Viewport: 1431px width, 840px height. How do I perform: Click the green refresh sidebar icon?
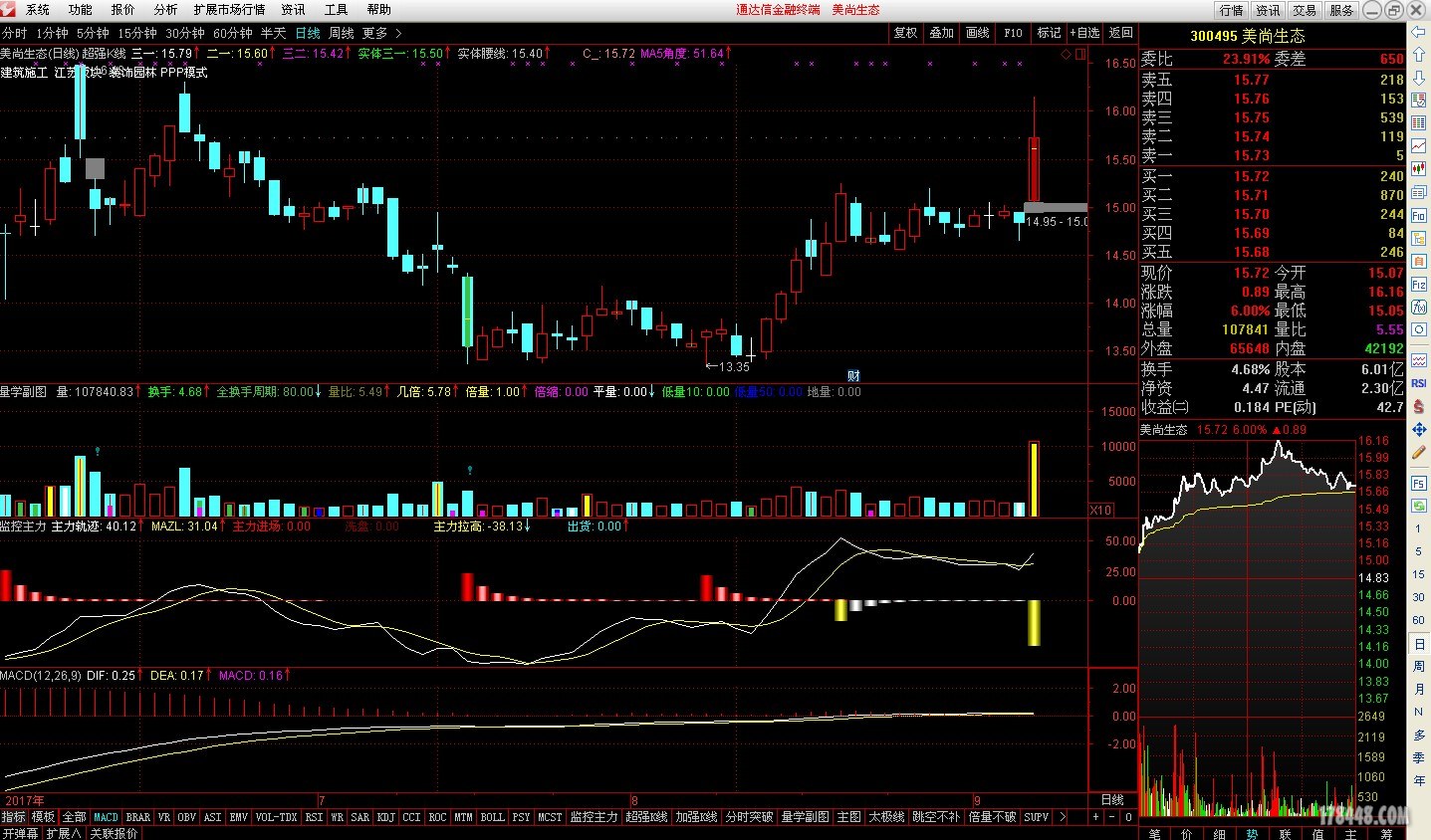[1419, 506]
